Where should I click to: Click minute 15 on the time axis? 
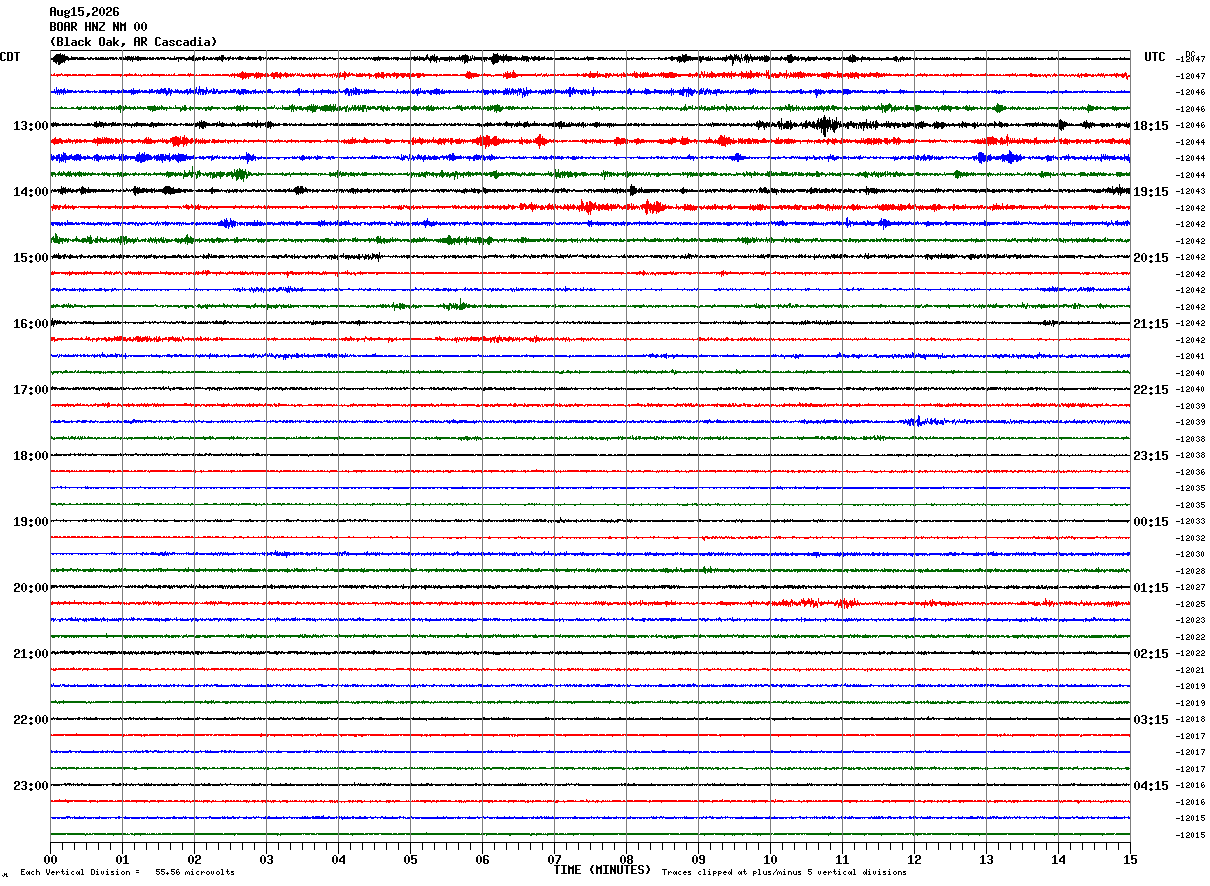point(1130,859)
